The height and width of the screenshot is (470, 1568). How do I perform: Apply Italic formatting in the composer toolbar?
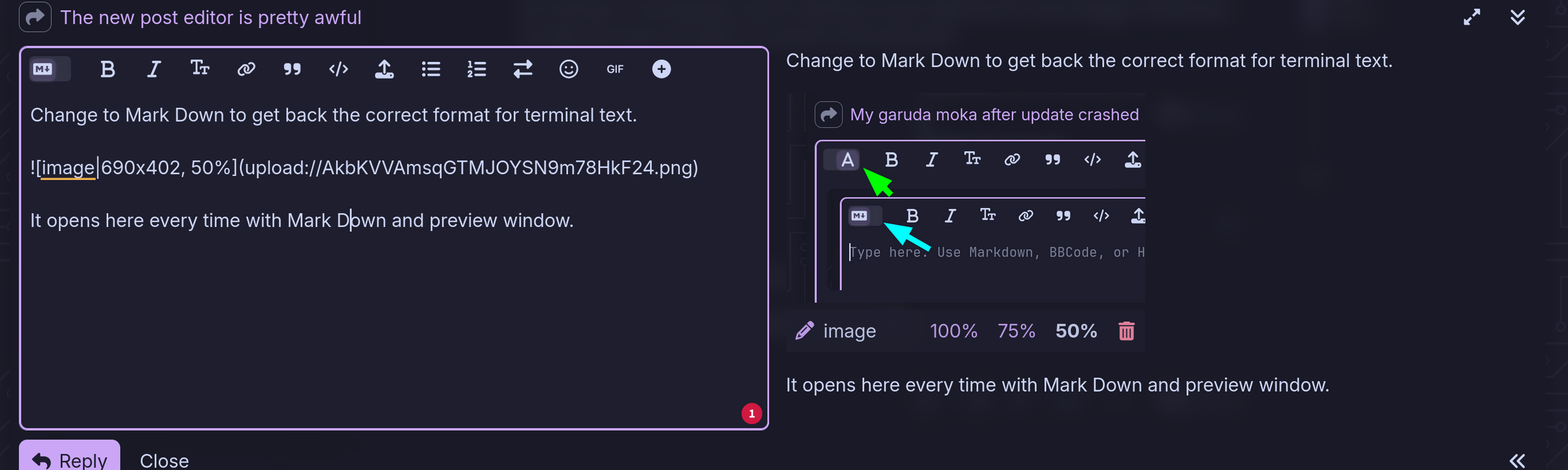pyautogui.click(x=154, y=69)
